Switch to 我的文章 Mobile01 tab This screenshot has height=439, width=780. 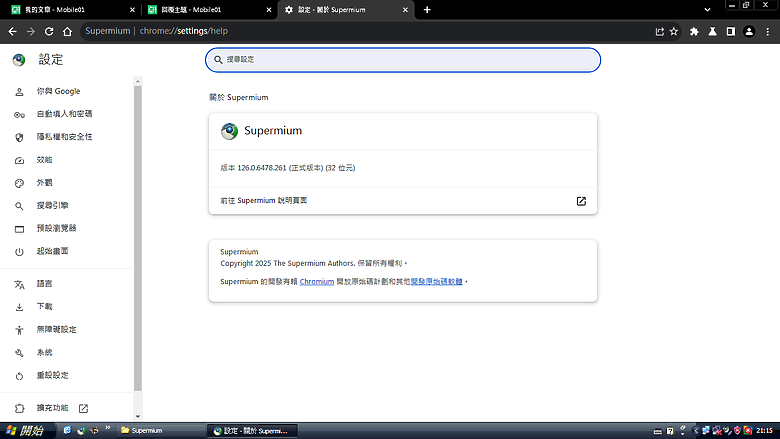73,9
